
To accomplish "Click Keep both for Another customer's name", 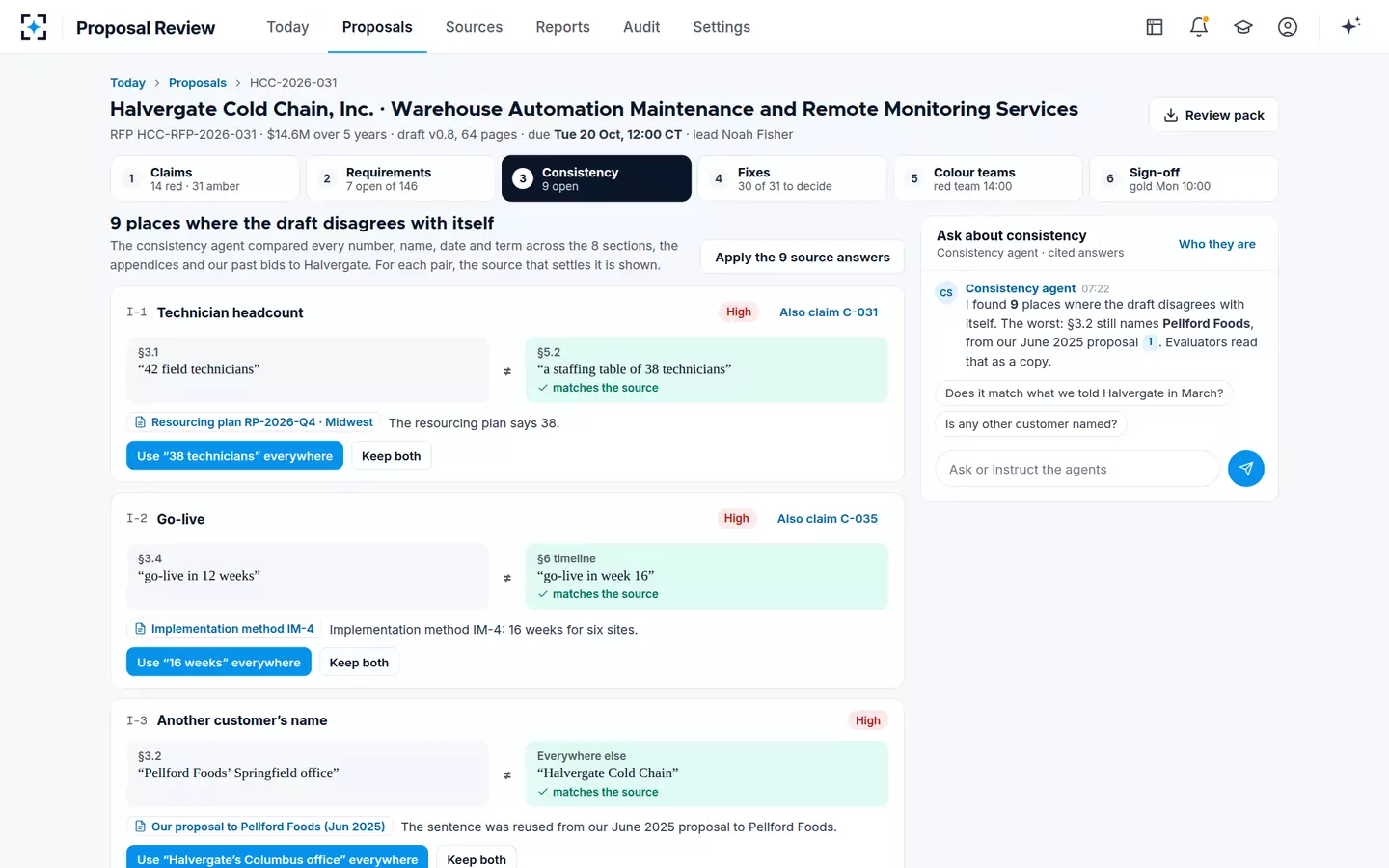I will point(477,857).
